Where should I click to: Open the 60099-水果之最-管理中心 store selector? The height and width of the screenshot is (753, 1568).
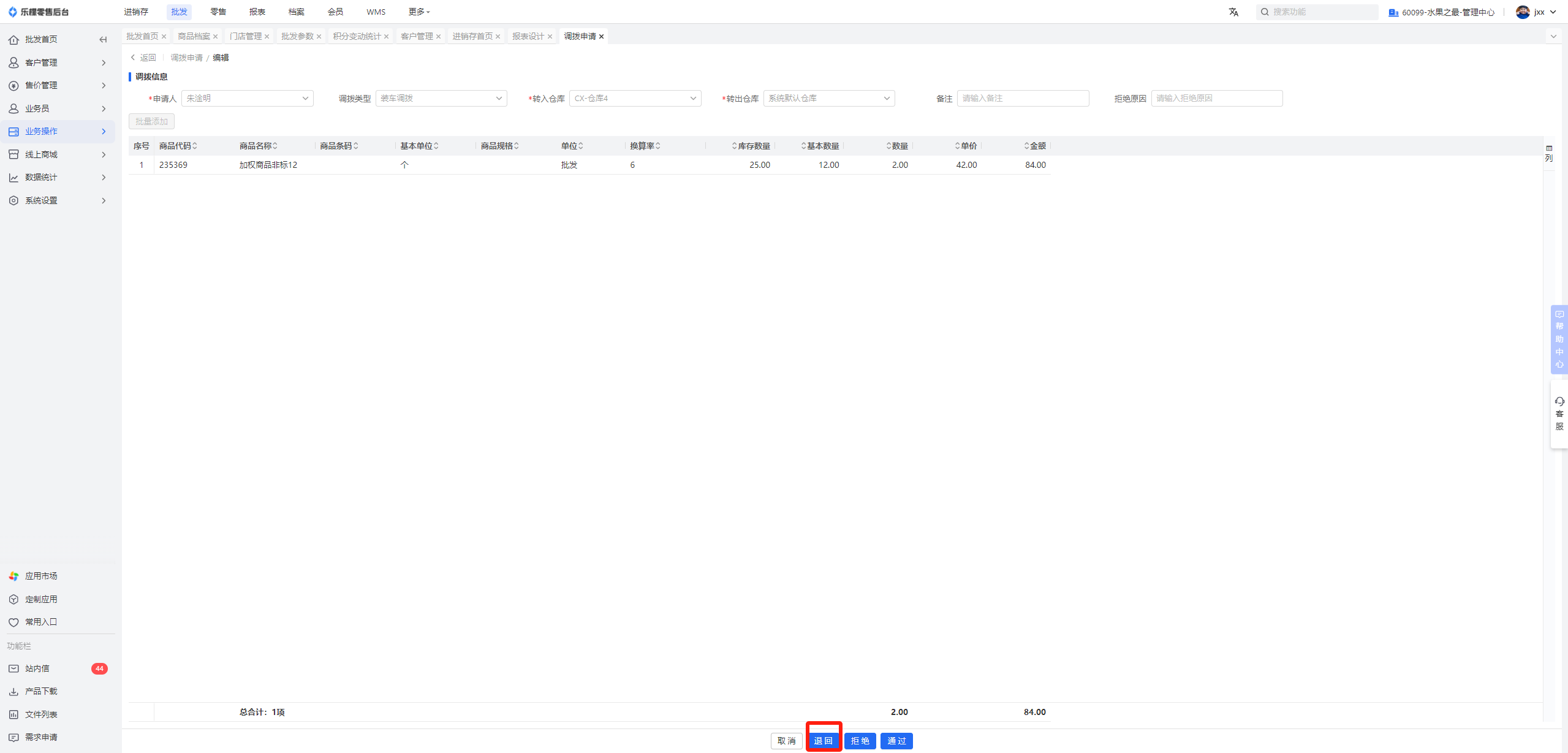tap(1442, 12)
